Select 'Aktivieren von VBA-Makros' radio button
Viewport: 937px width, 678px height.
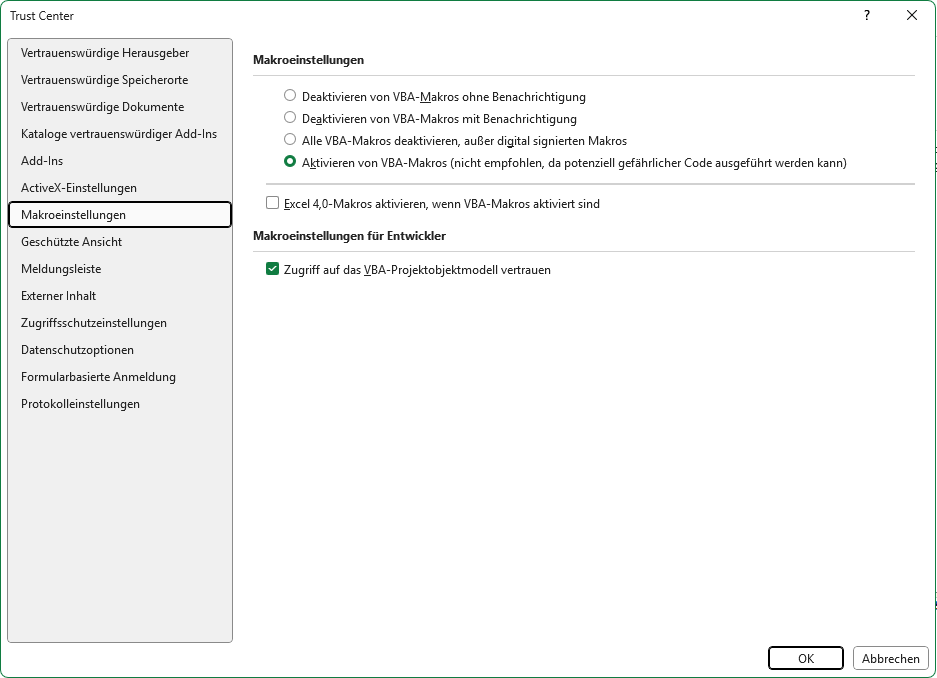tap(290, 162)
